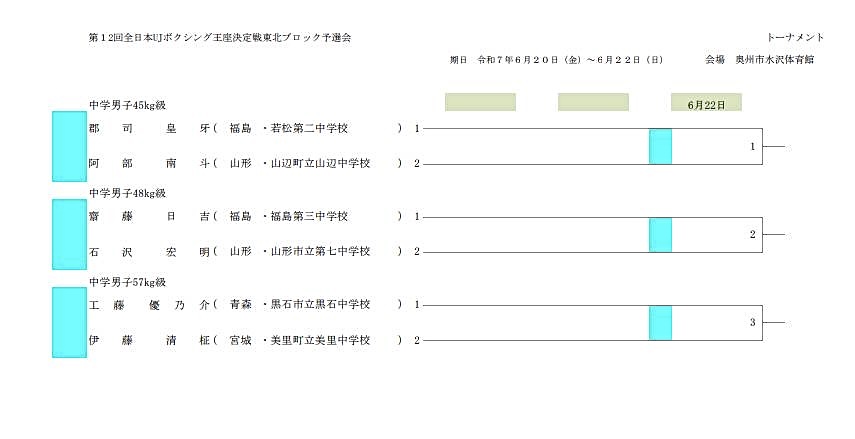Image resolution: width=855 pixels, height=439 pixels.
Task: Select the middle empty green header cell
Action: pos(593,102)
